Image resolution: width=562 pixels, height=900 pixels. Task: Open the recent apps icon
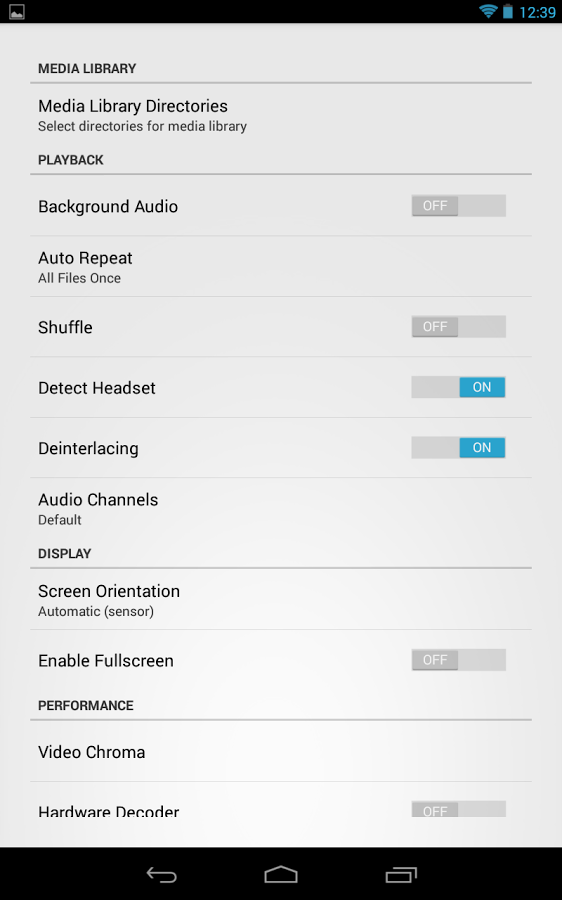click(x=401, y=875)
